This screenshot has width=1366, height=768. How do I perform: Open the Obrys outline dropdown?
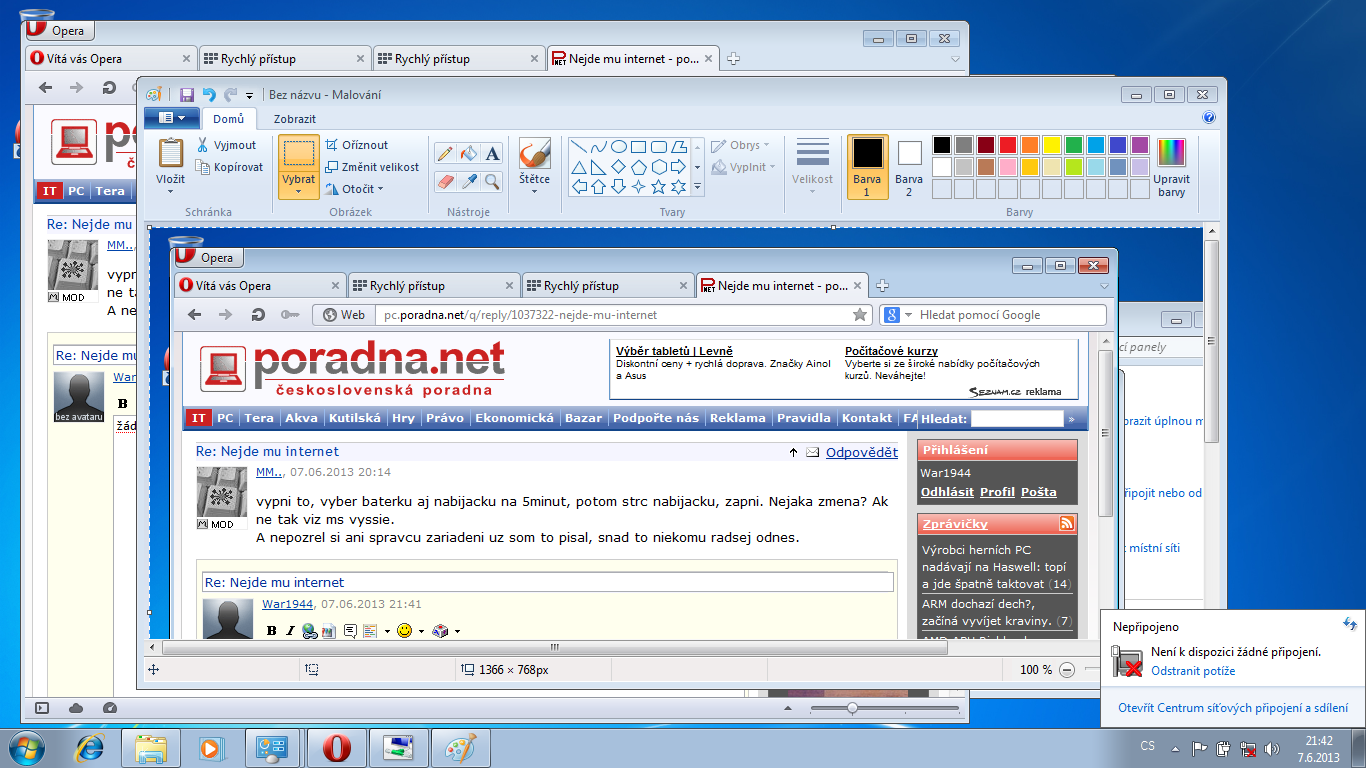pos(741,145)
